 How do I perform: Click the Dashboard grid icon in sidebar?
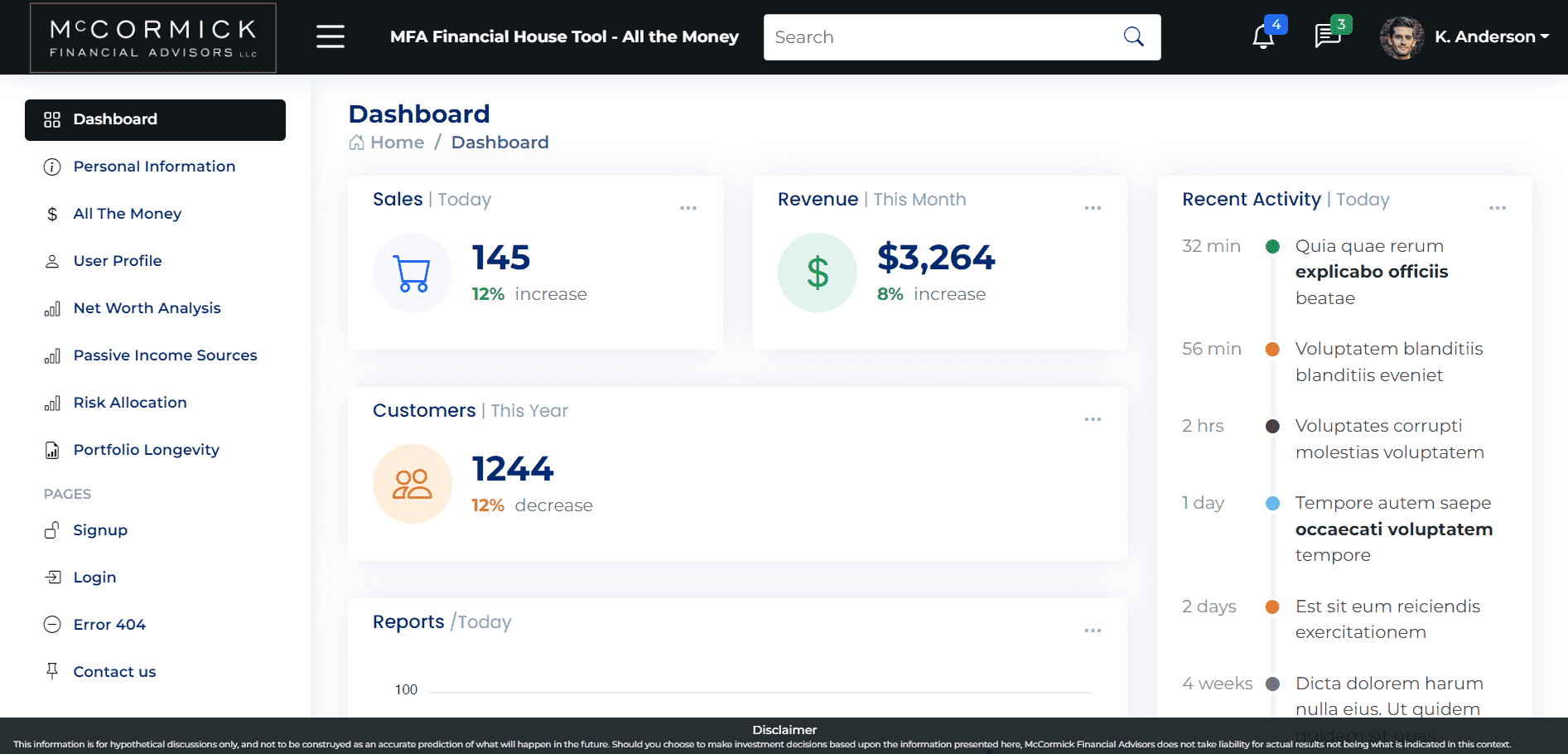[52, 119]
